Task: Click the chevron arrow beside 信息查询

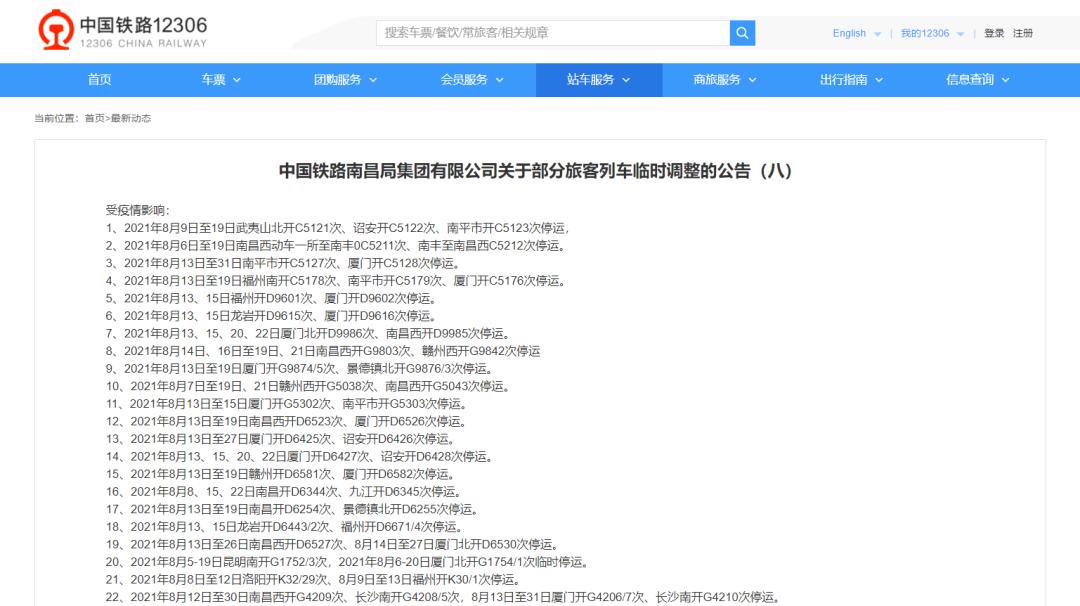Action: coord(1005,81)
